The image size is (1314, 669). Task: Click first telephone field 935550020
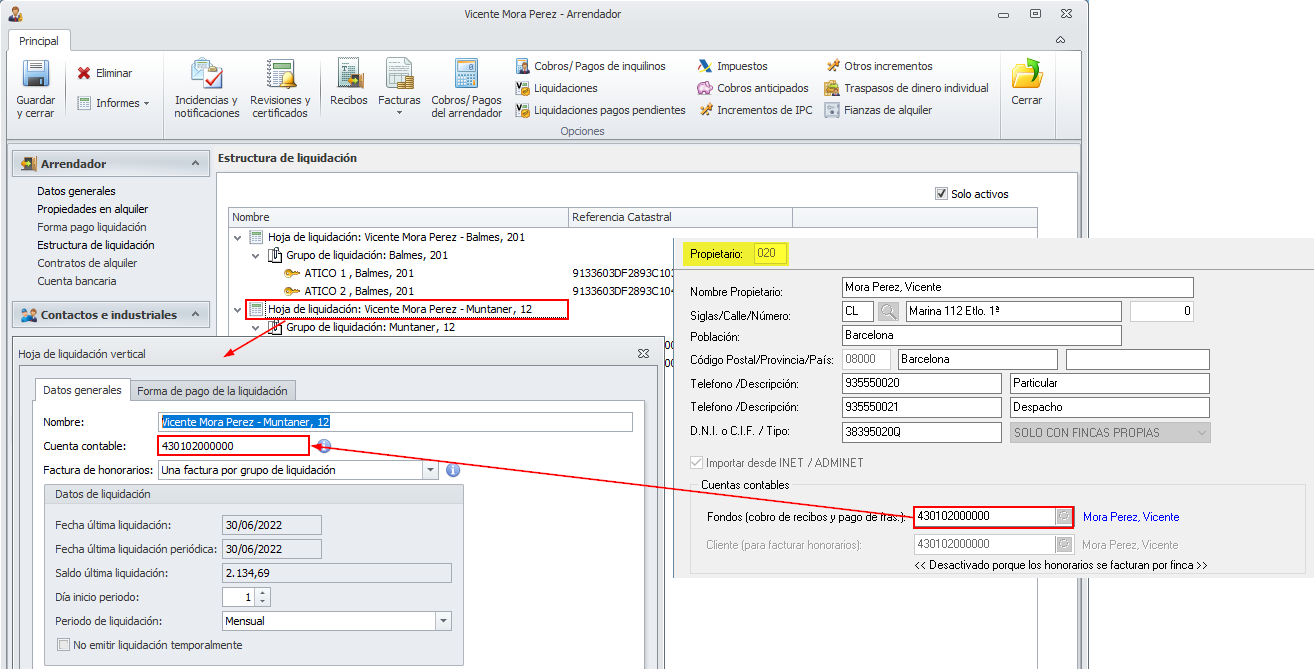922,383
